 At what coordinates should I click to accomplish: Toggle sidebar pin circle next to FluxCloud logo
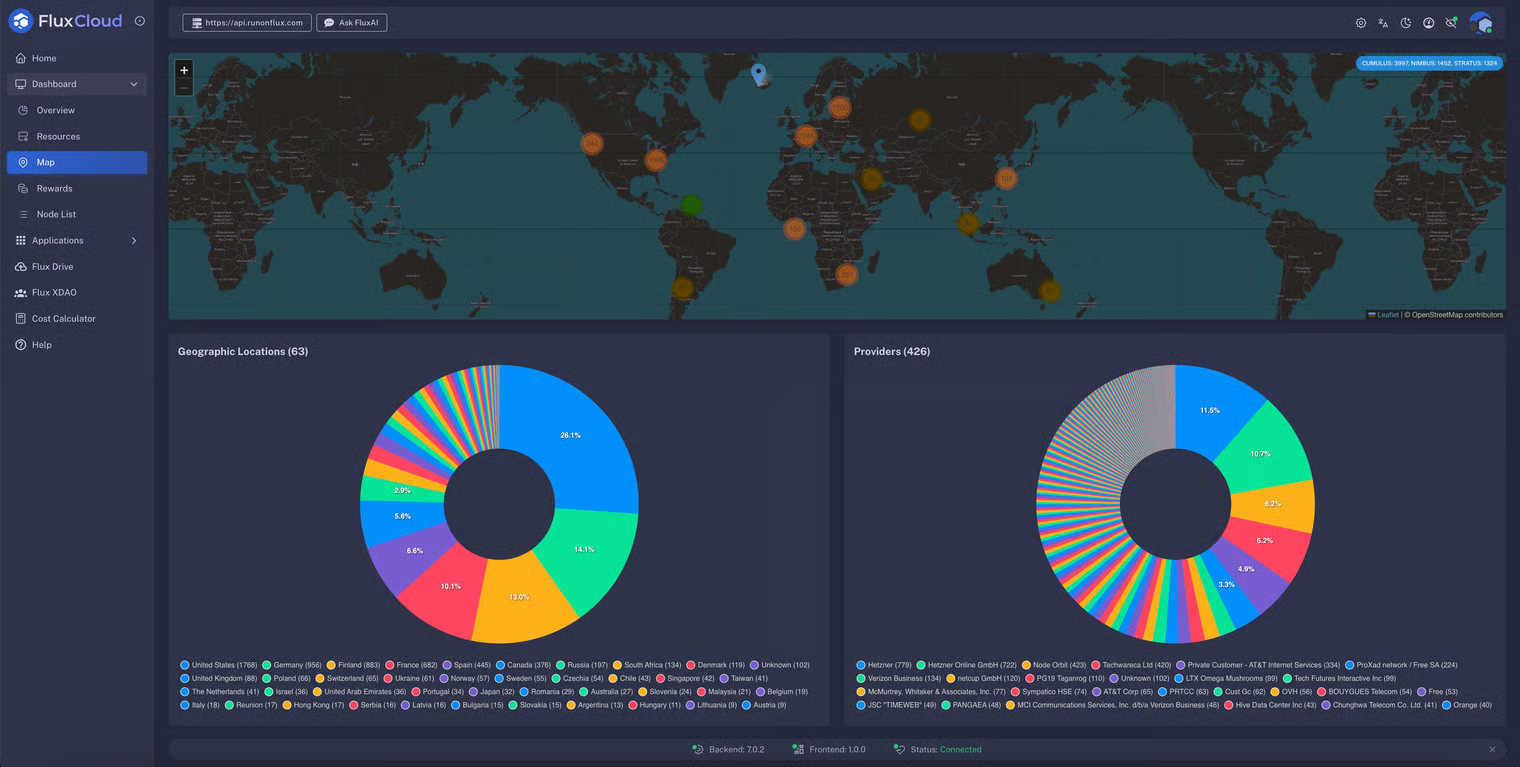139,21
